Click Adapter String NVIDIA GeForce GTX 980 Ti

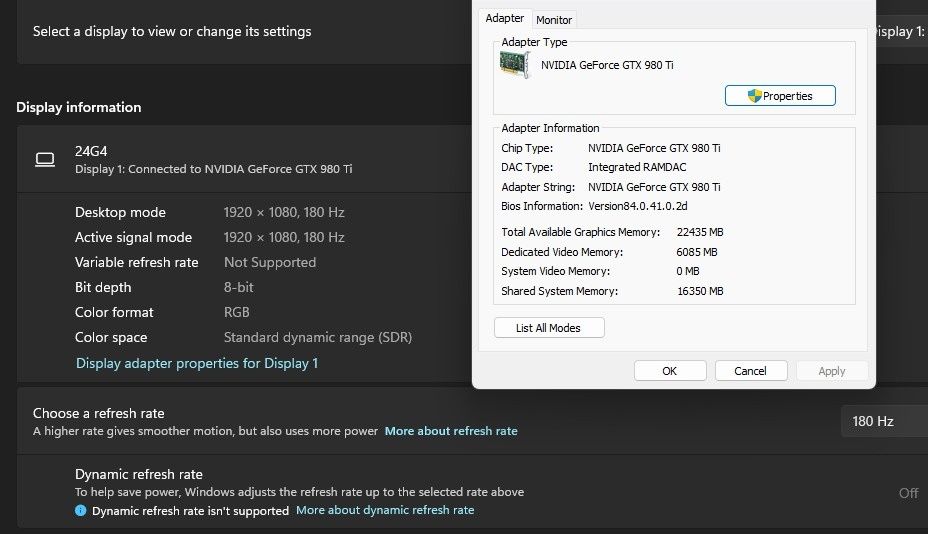(x=654, y=187)
